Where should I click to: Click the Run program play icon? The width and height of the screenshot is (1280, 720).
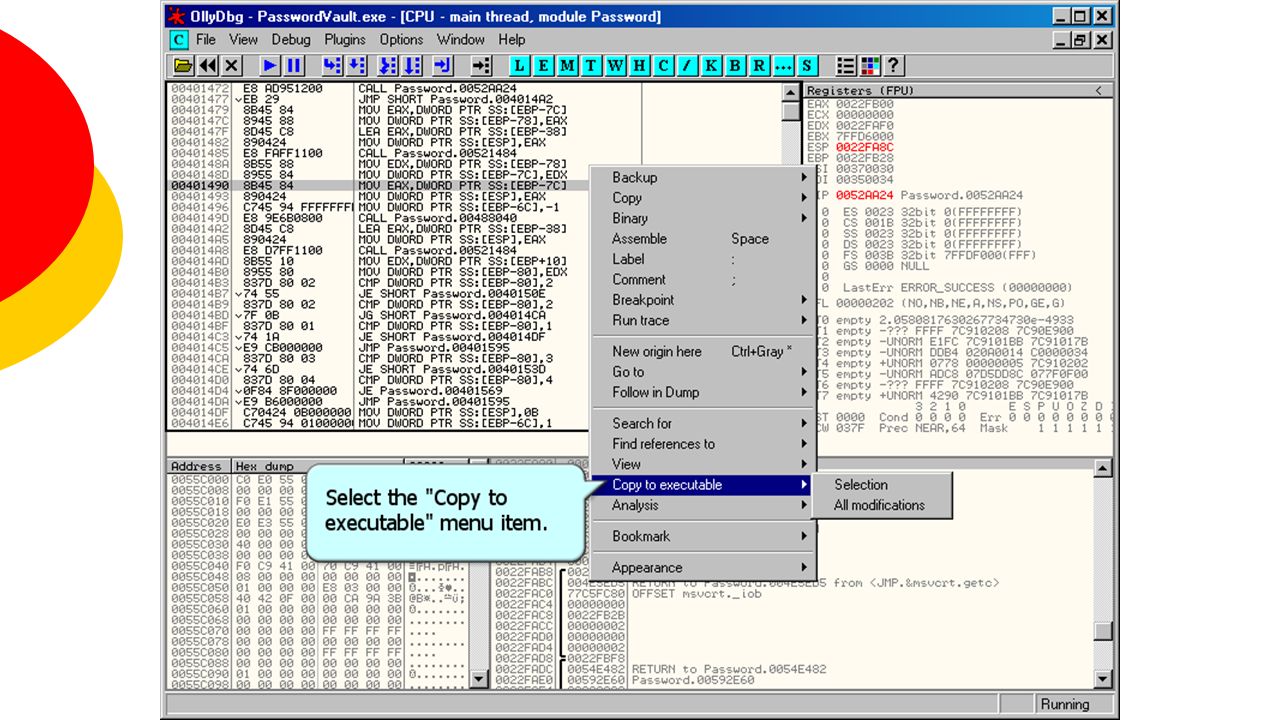tap(270, 66)
